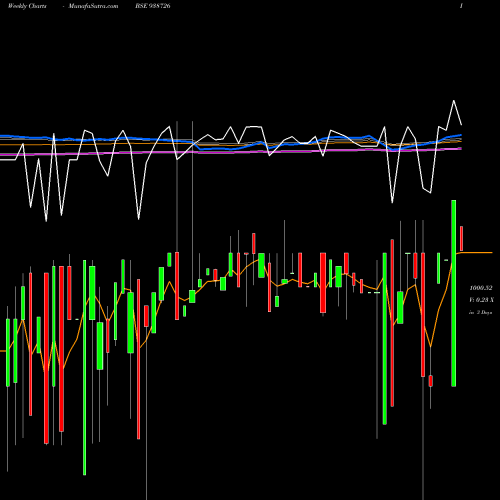Screen dimensions: 500x500
Task: Click the 'MunafaSutra.com' label
Action: [x=93, y=6]
